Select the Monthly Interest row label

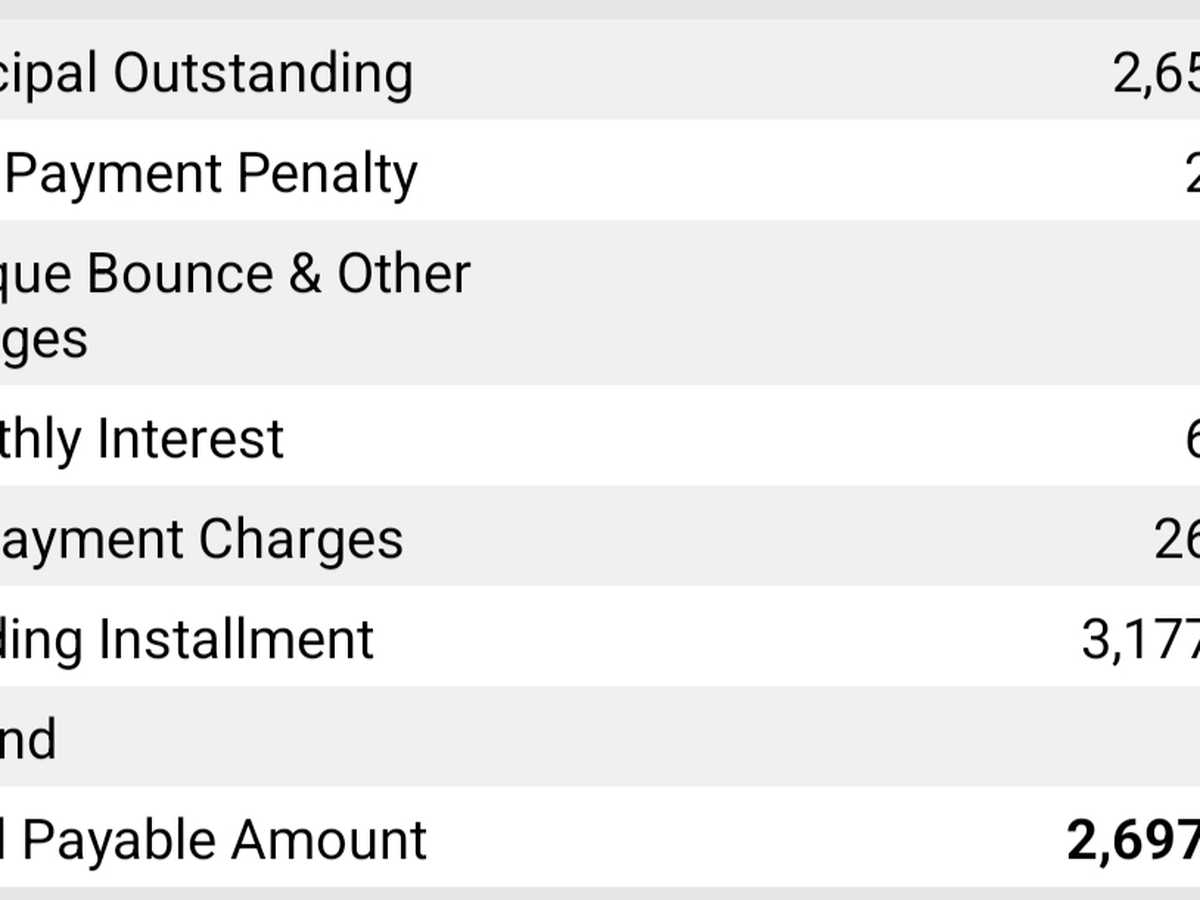click(x=141, y=438)
